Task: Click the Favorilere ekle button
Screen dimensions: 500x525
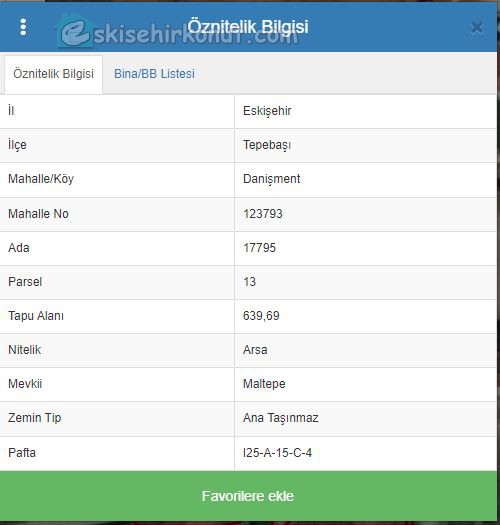Action: 248,496
